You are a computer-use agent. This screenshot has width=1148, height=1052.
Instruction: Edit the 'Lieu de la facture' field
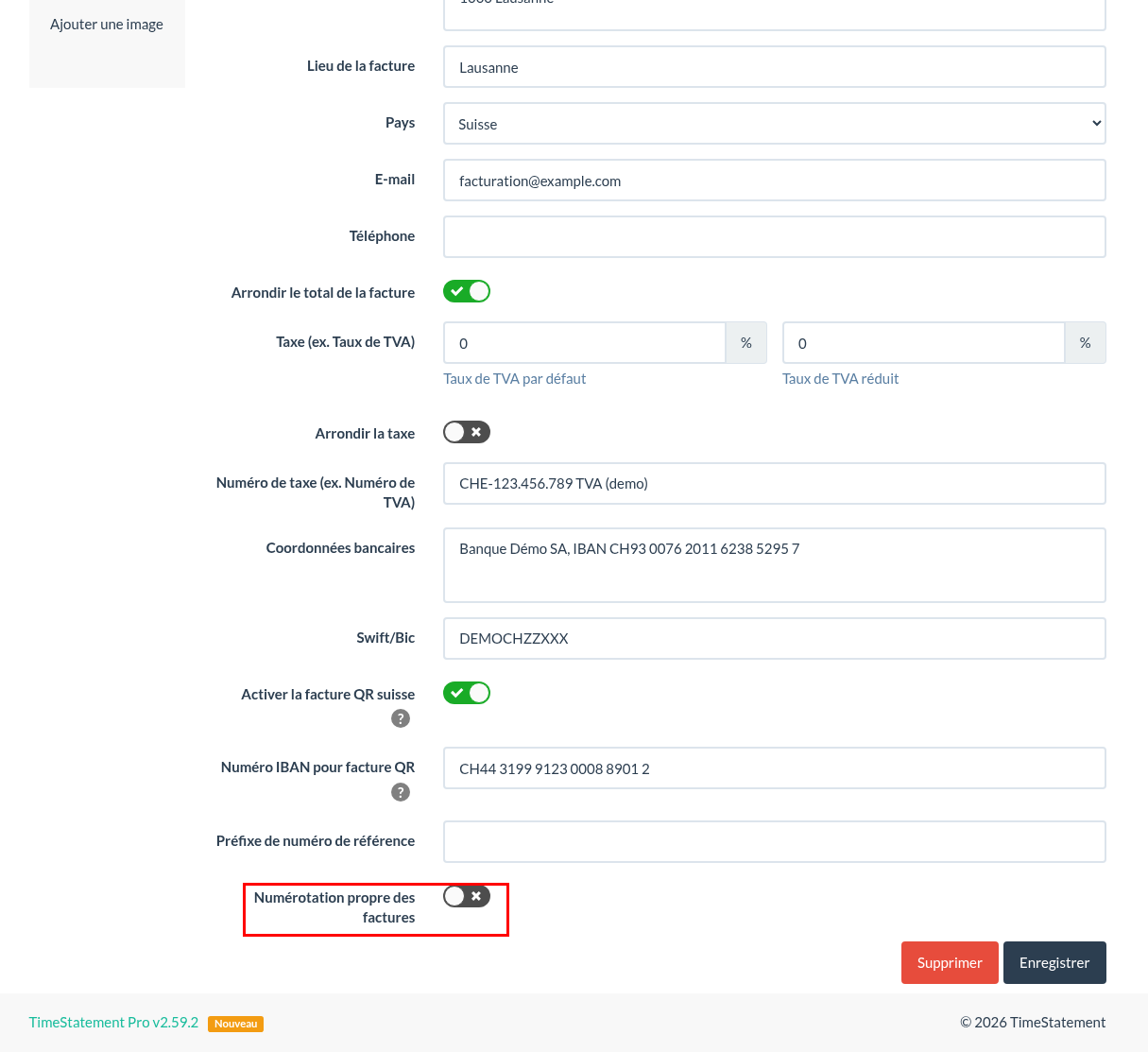(775, 67)
